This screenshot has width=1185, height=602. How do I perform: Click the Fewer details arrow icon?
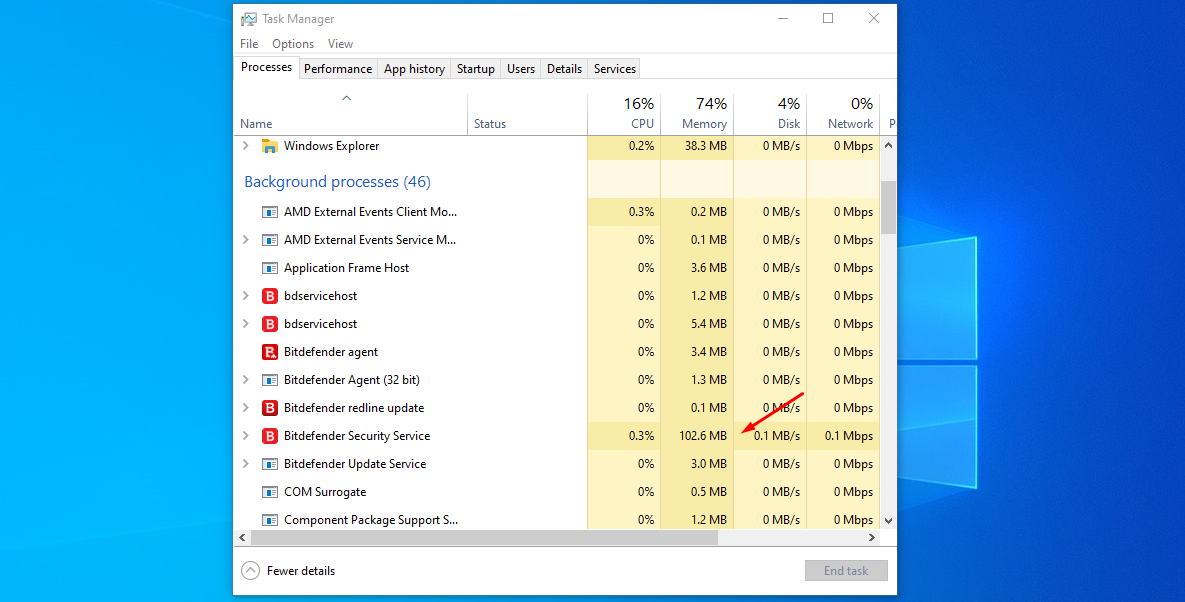250,571
